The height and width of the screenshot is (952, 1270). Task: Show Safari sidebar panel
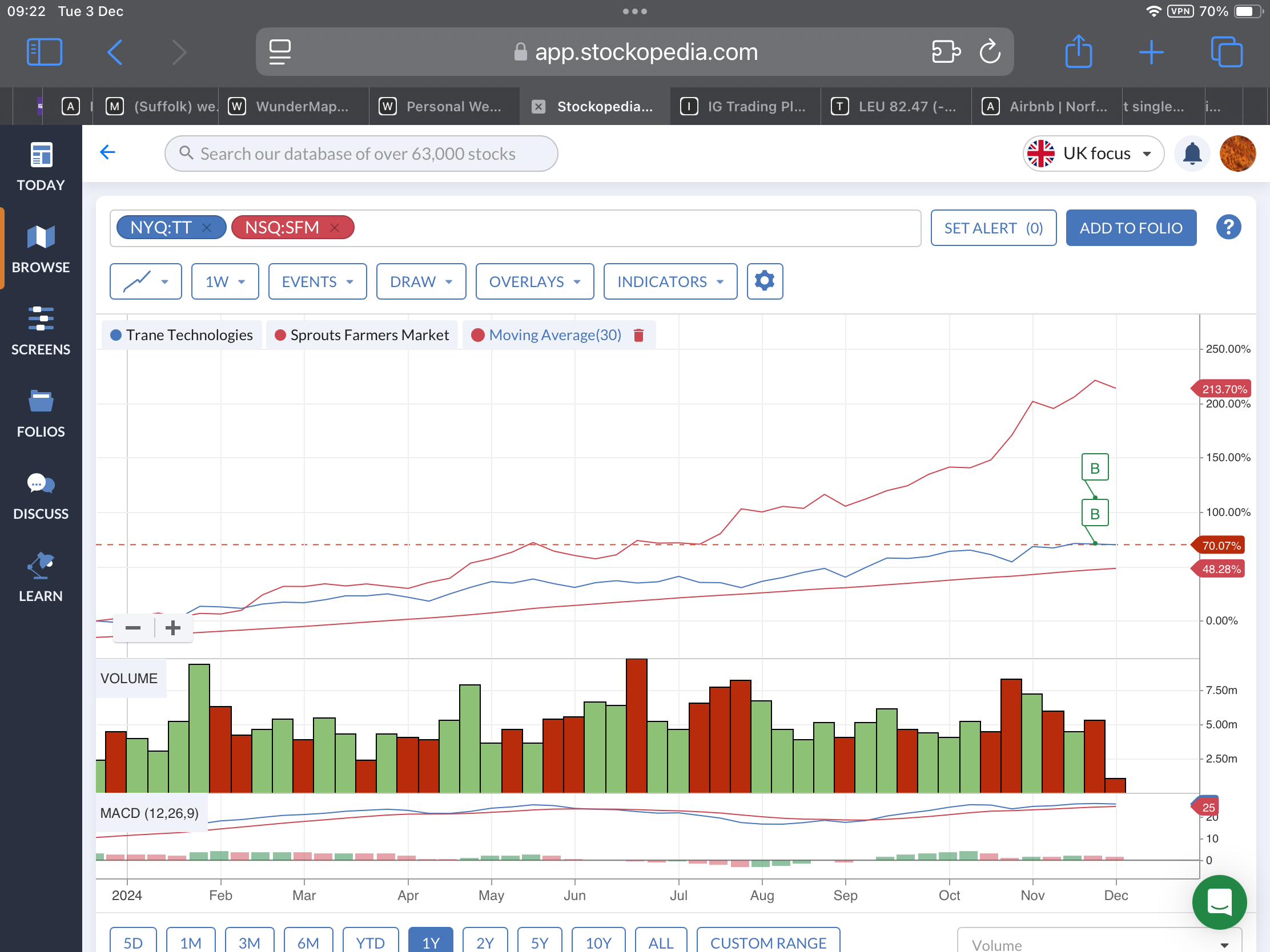[44, 51]
